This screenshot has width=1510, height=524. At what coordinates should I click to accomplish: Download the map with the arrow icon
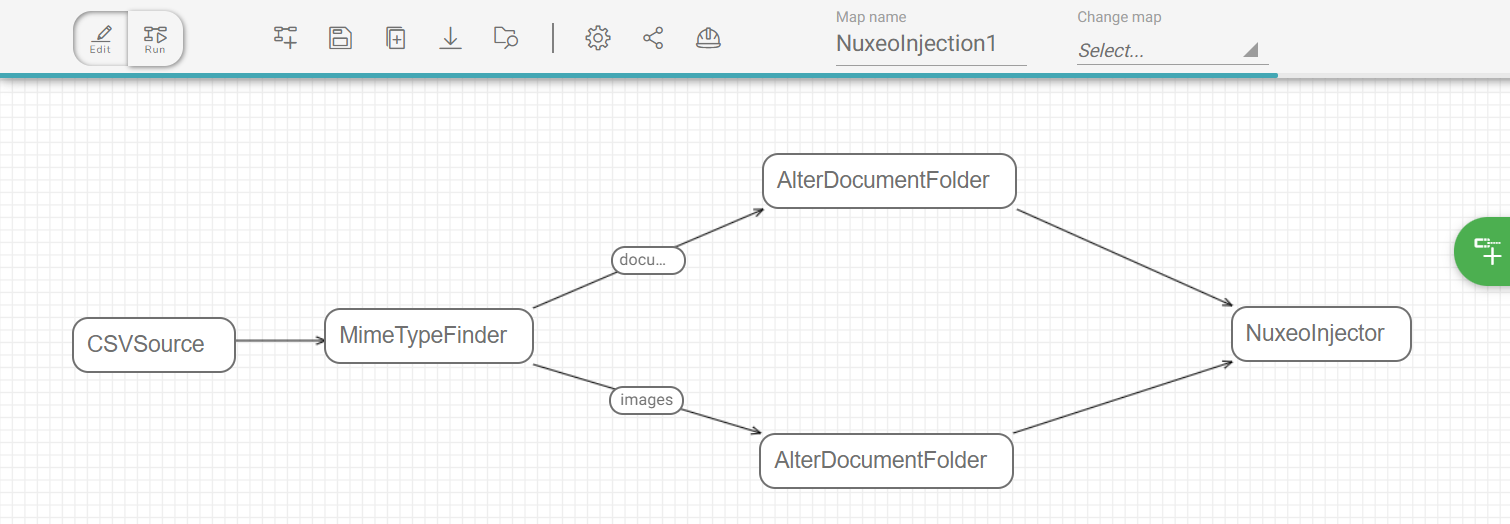pos(451,38)
